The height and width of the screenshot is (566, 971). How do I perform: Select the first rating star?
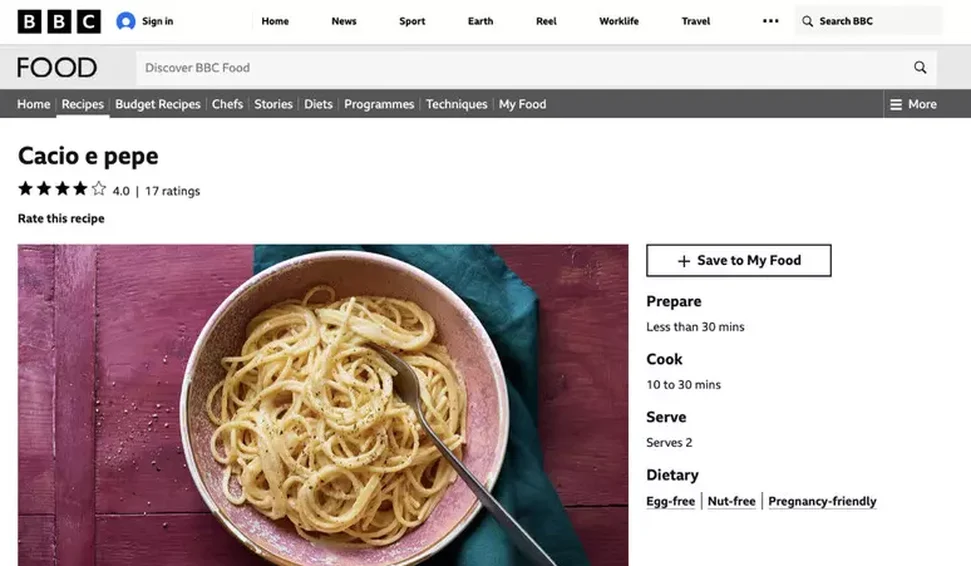(x=25, y=188)
